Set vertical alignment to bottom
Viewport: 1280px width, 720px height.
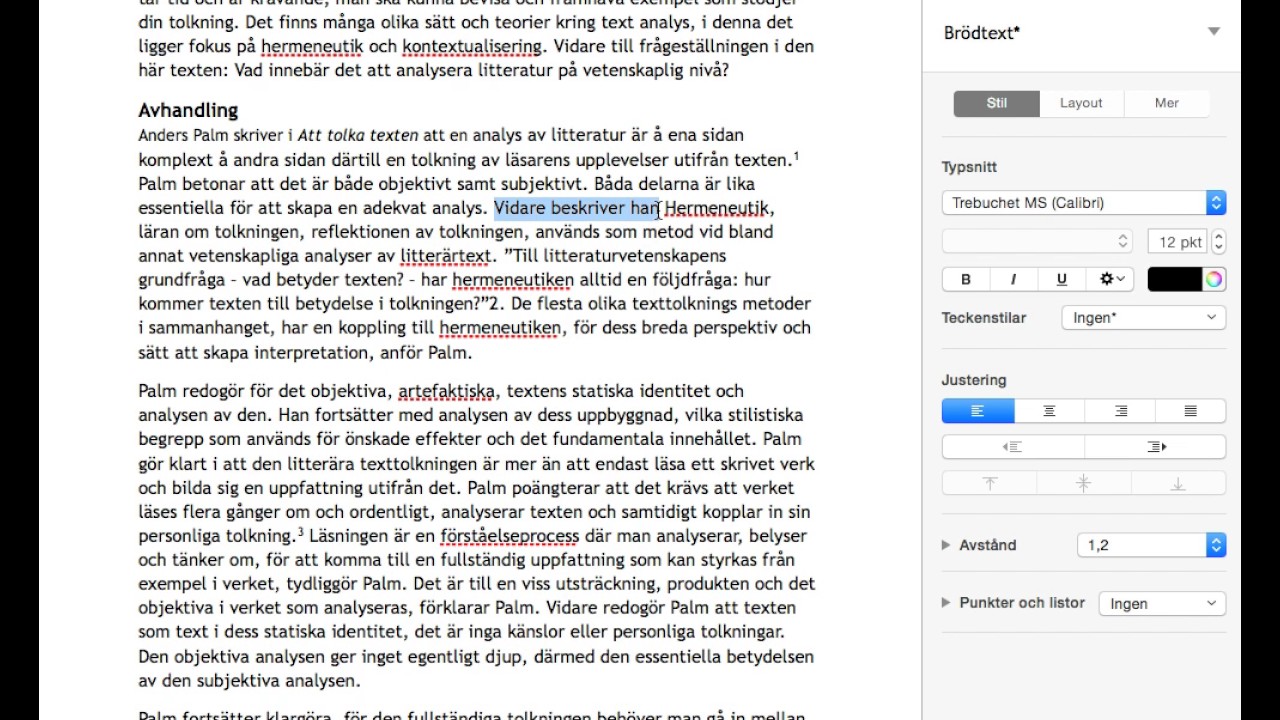coord(1178,484)
